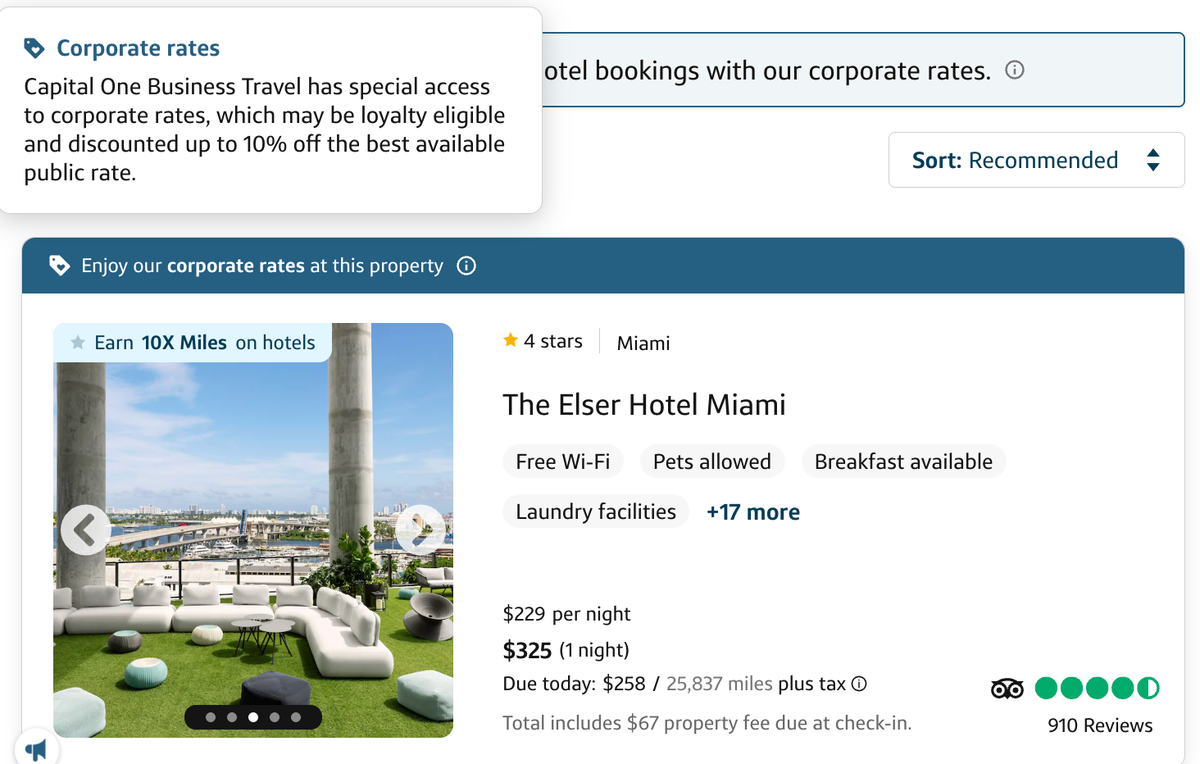
Task: Advance to next hotel photo arrow
Action: (x=420, y=529)
